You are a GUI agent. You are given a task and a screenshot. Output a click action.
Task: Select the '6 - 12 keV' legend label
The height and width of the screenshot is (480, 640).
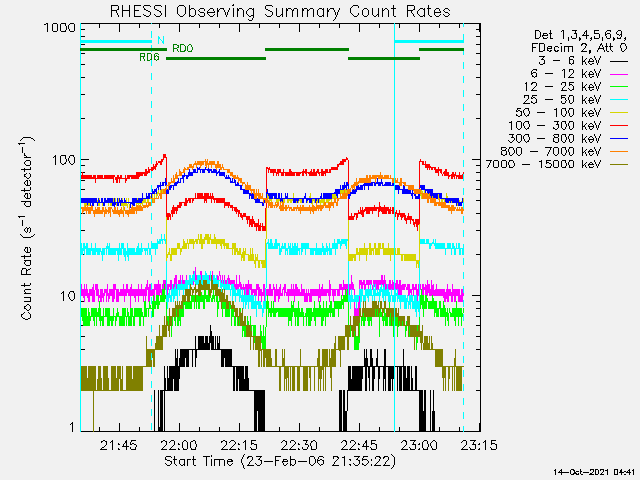tap(566, 74)
